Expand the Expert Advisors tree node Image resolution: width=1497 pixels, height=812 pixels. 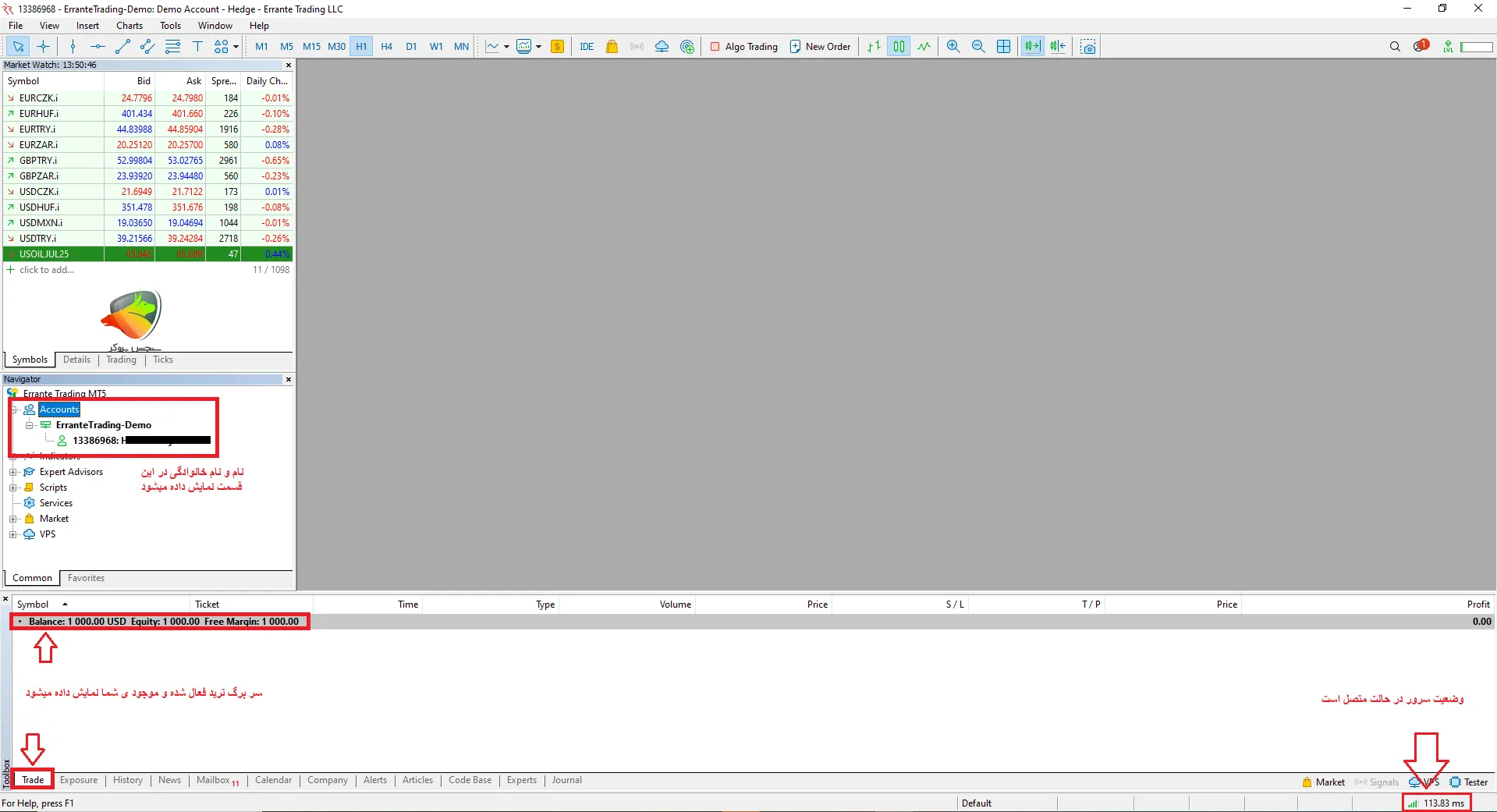13,472
